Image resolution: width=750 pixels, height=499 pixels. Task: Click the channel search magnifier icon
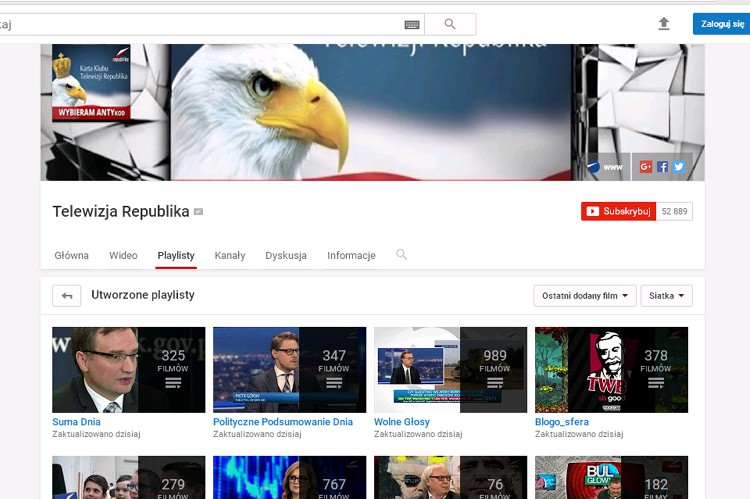click(x=402, y=255)
